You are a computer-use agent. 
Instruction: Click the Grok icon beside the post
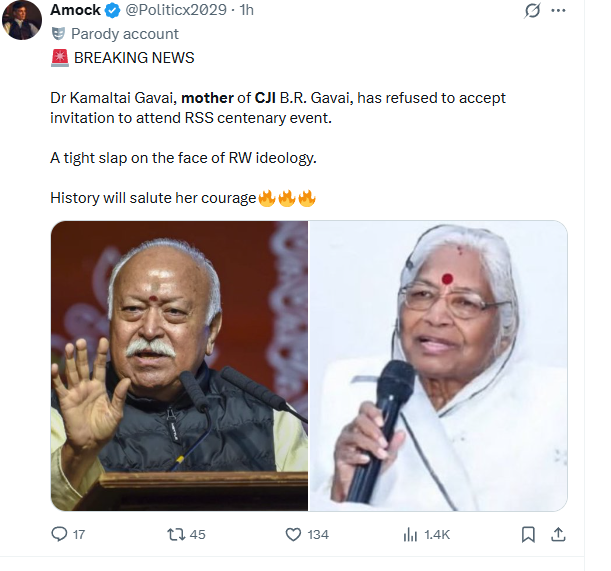(x=534, y=11)
